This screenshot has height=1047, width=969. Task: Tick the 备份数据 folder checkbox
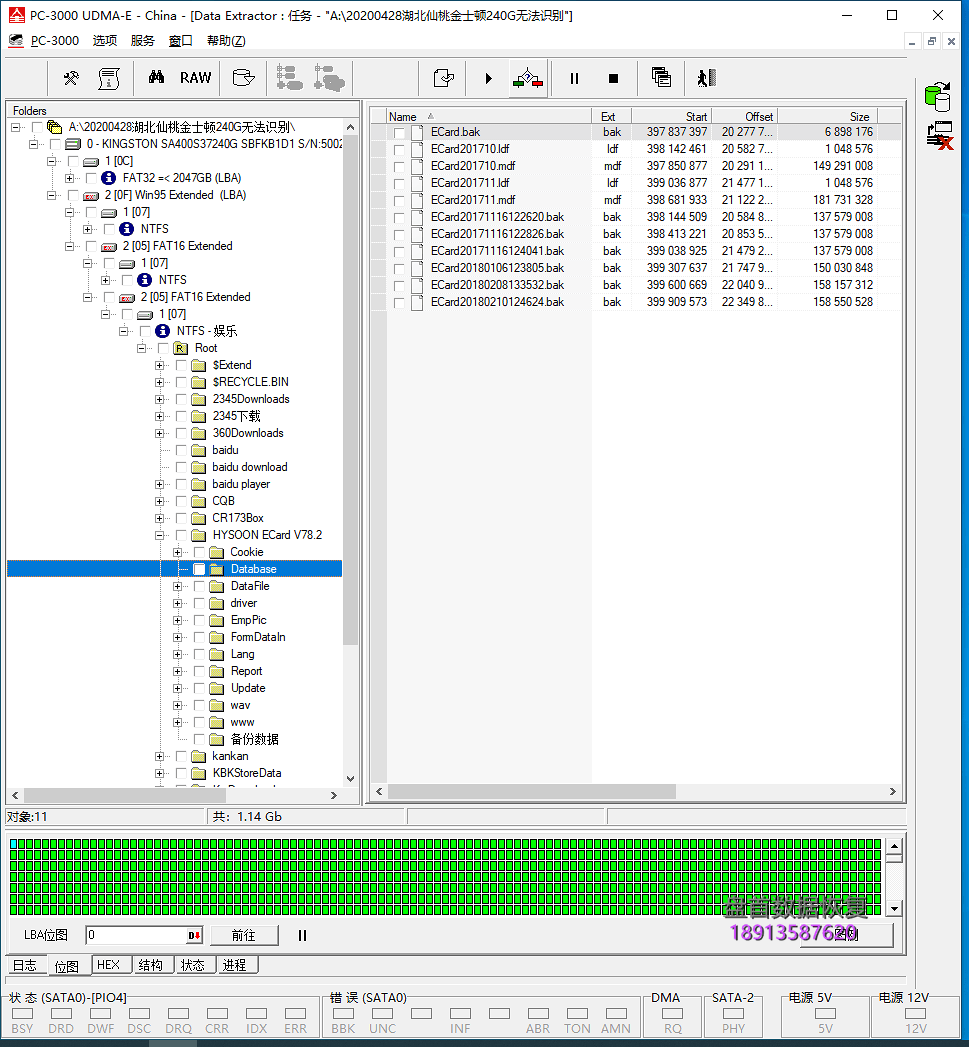199,739
